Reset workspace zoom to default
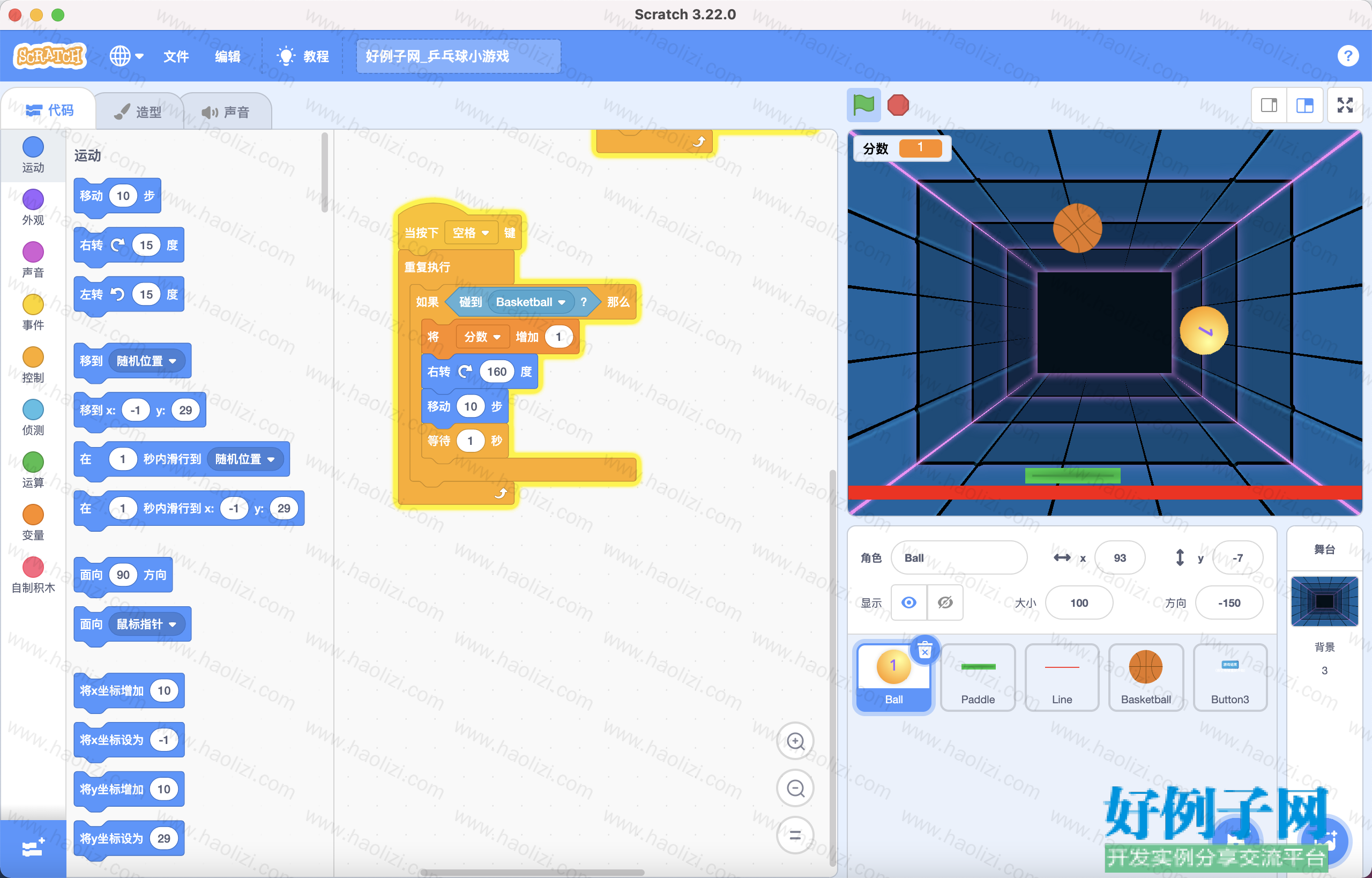The width and height of the screenshot is (1372, 878). coord(795,836)
